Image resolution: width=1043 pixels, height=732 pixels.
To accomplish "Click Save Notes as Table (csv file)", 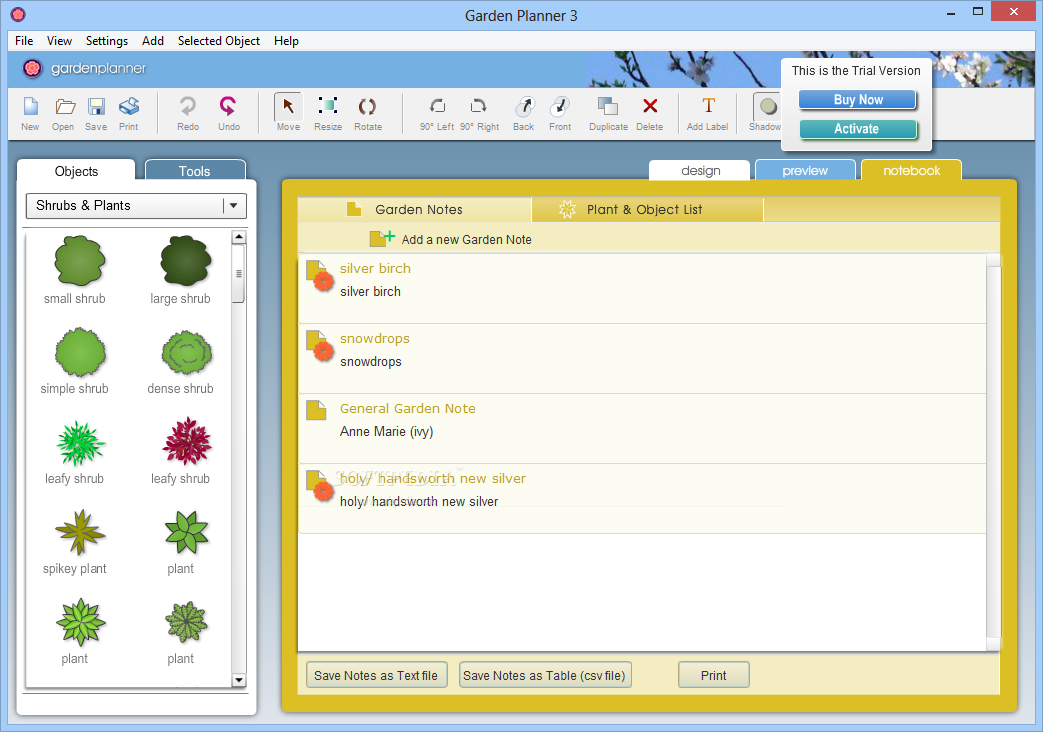I will [544, 675].
